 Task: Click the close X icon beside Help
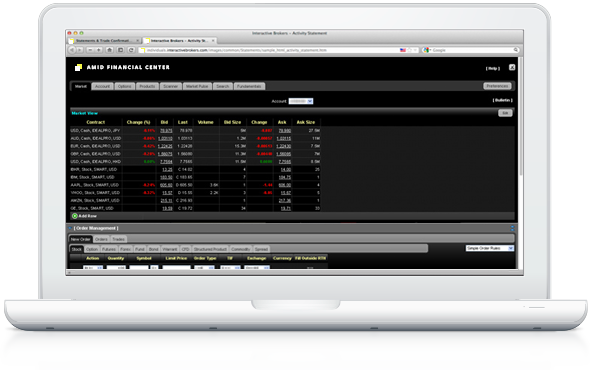(x=512, y=67)
